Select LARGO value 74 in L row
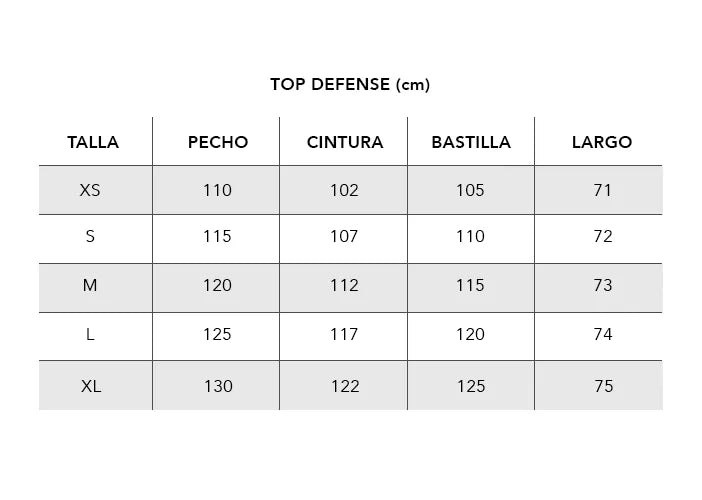 click(602, 335)
